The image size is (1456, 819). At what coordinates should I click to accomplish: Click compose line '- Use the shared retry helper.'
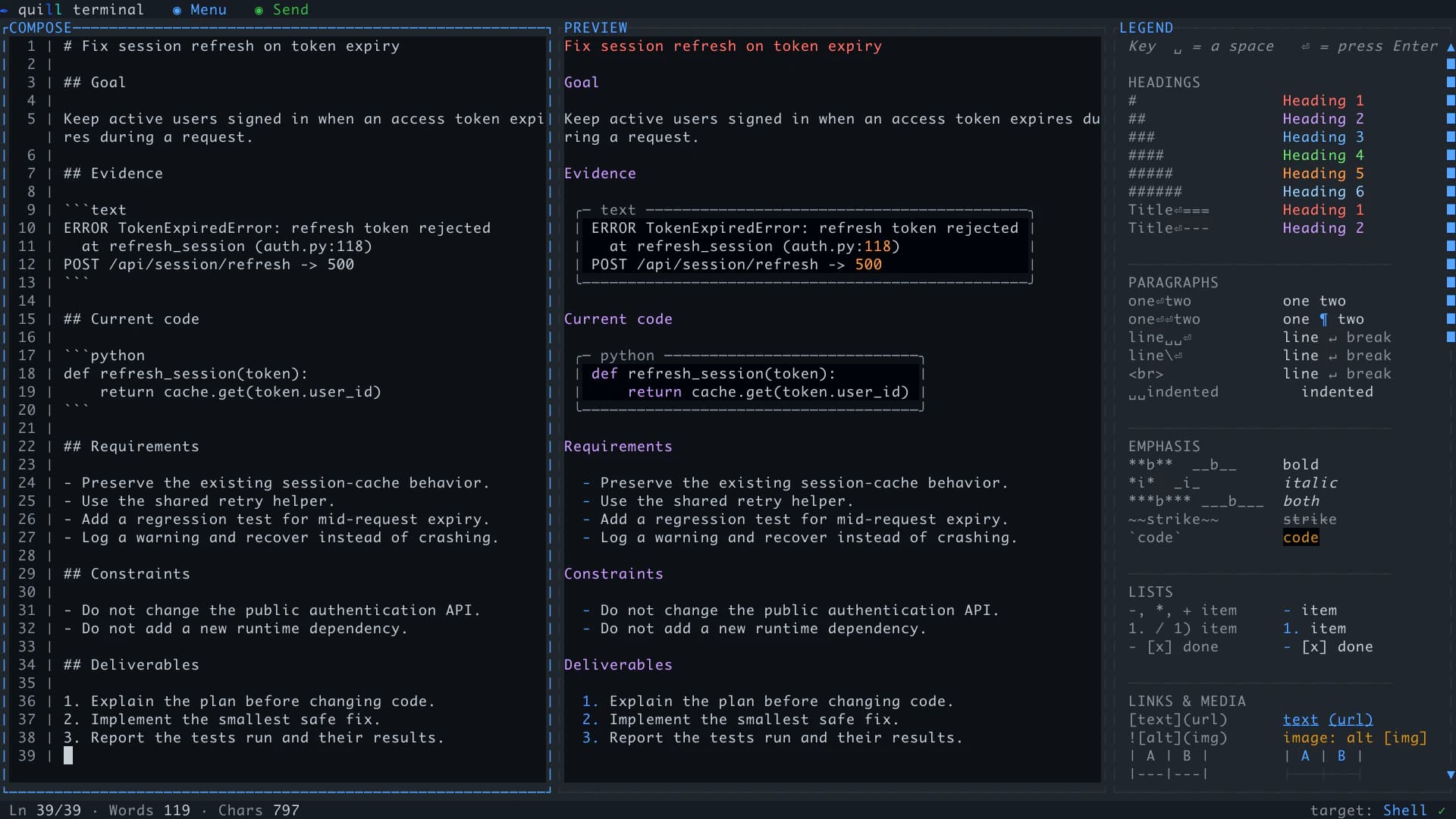[x=199, y=501]
